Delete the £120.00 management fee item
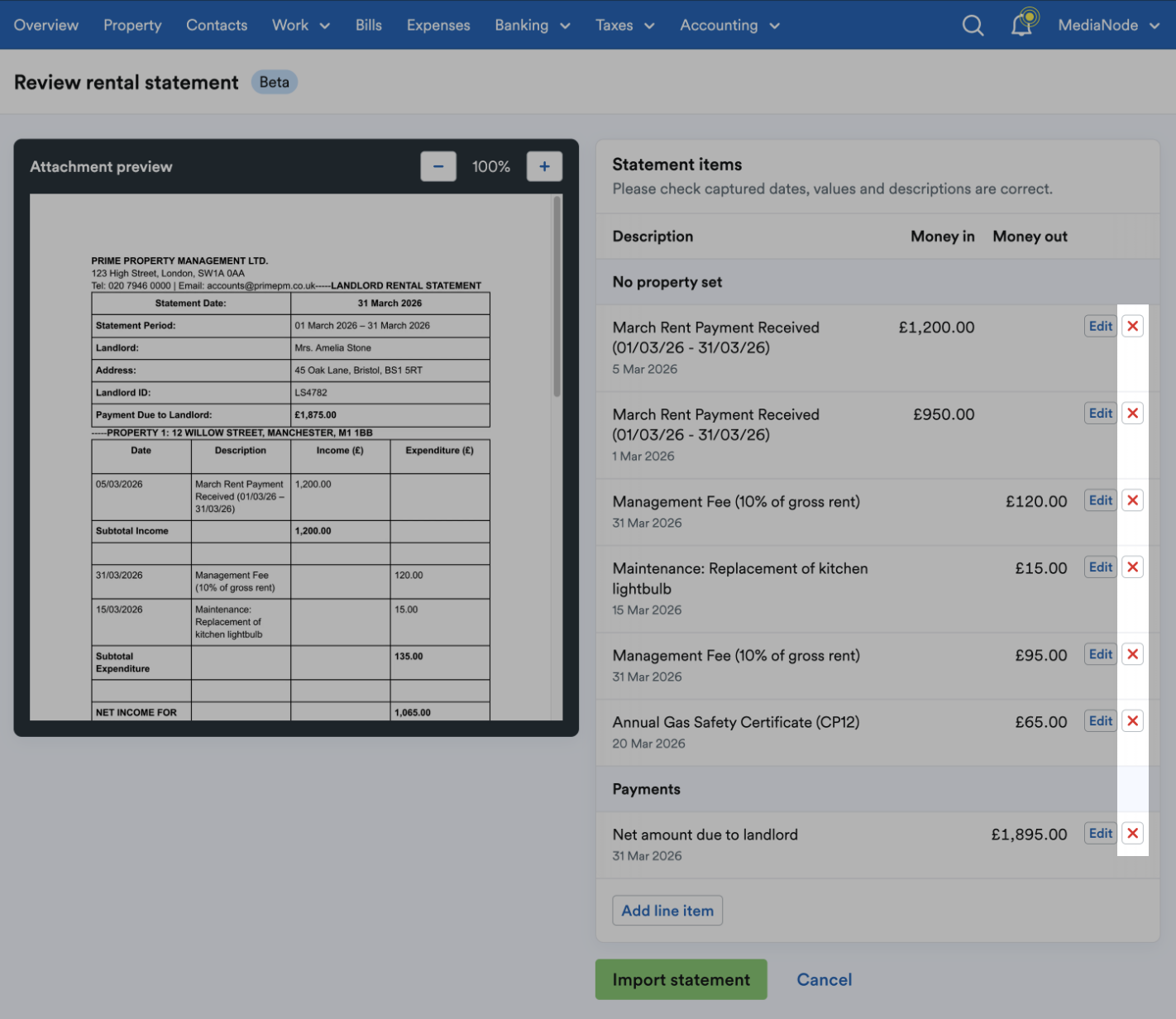Screen dimensions: 1176x1019 1133,500
